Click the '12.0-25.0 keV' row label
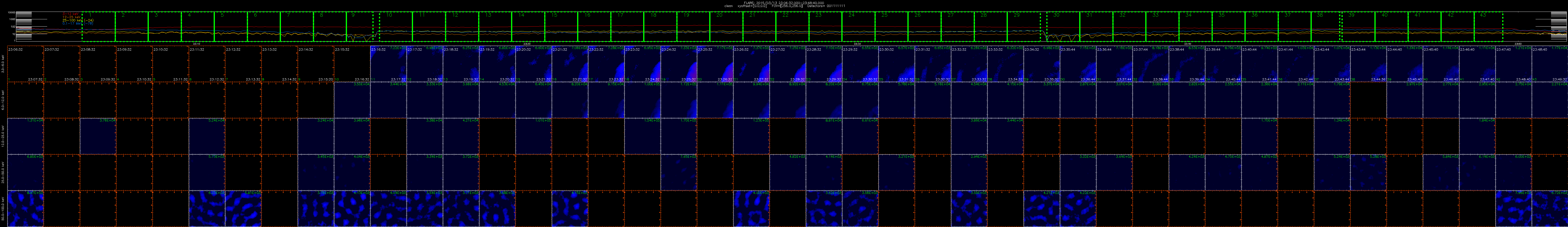 (x=4, y=136)
